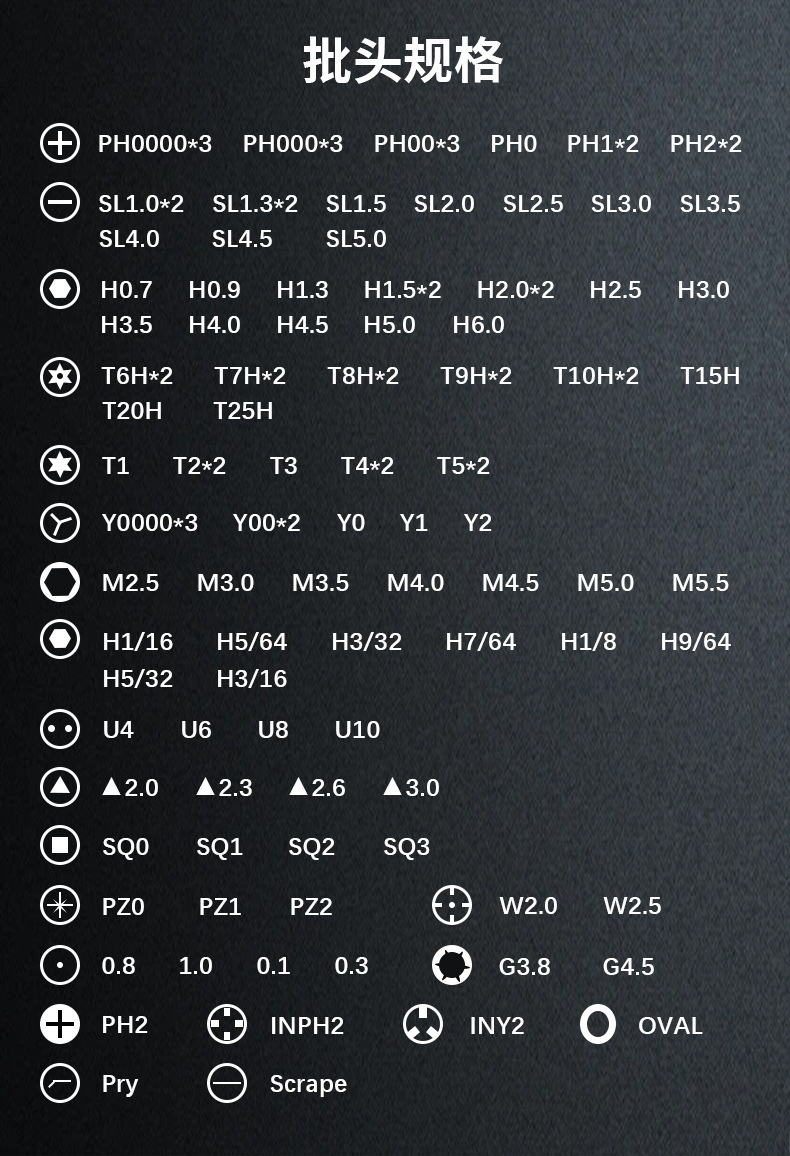The width and height of the screenshot is (790, 1156).
Task: Click the square icon beside SQ0
Action: pyautogui.click(x=60, y=846)
